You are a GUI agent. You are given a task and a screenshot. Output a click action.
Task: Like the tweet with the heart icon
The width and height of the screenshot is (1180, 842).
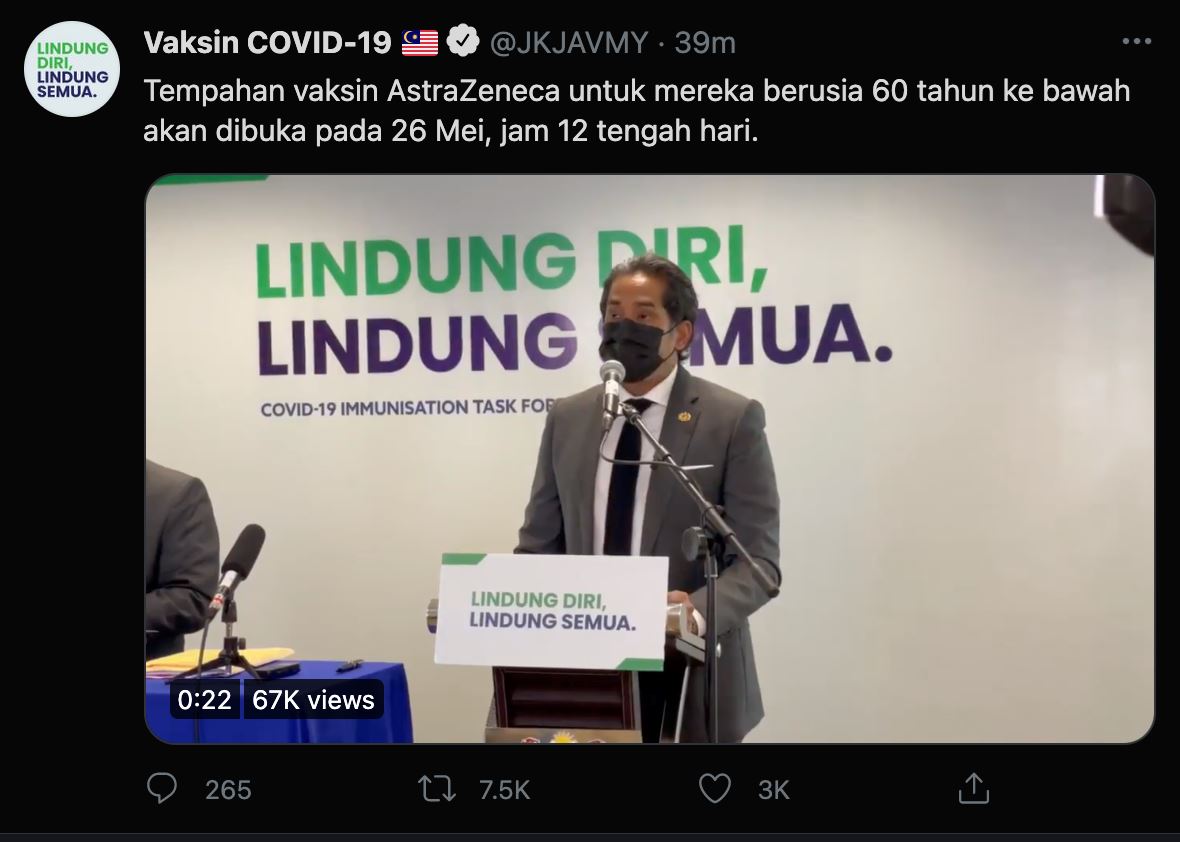[x=715, y=789]
